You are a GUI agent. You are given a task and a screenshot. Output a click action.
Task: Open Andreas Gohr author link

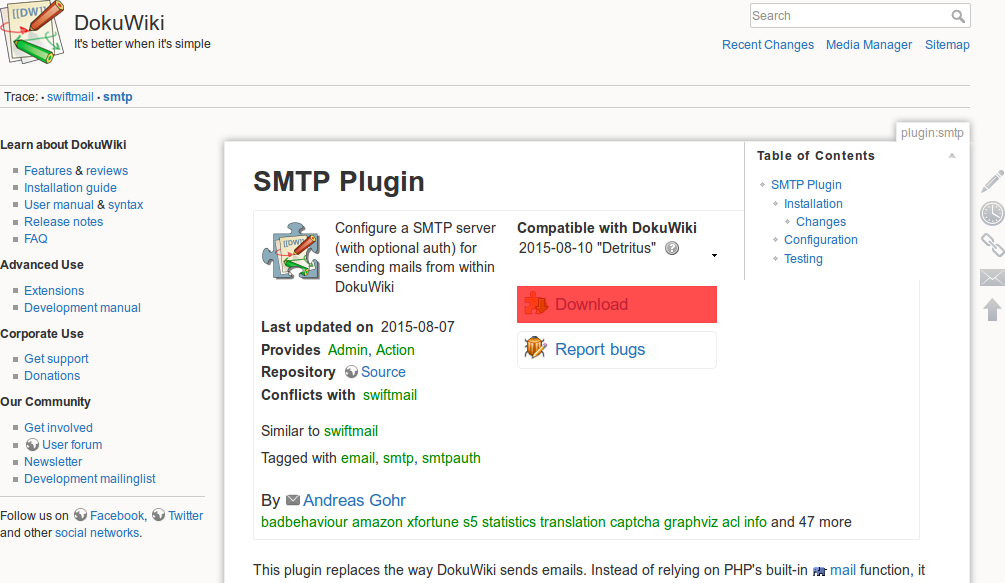tap(354, 500)
